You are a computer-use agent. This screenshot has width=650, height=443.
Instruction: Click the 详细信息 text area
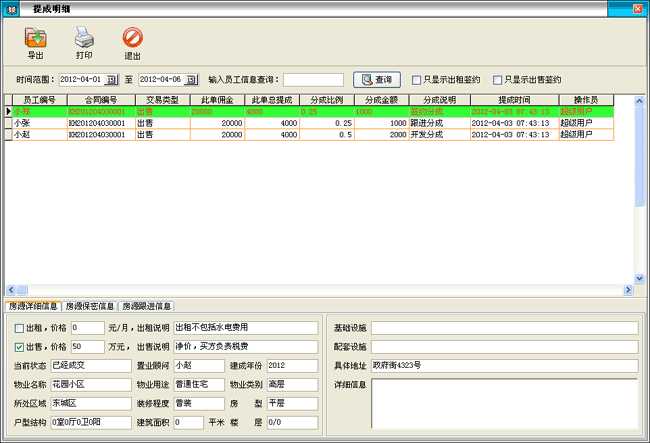[504, 402]
